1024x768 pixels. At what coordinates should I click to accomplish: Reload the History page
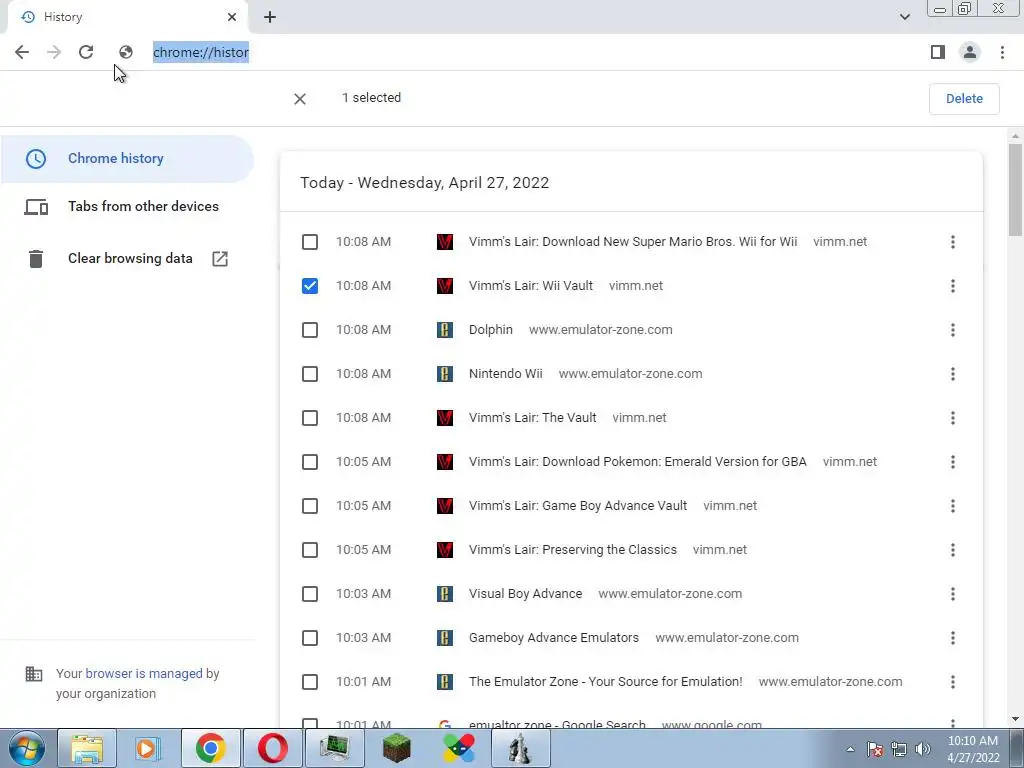tap(86, 52)
